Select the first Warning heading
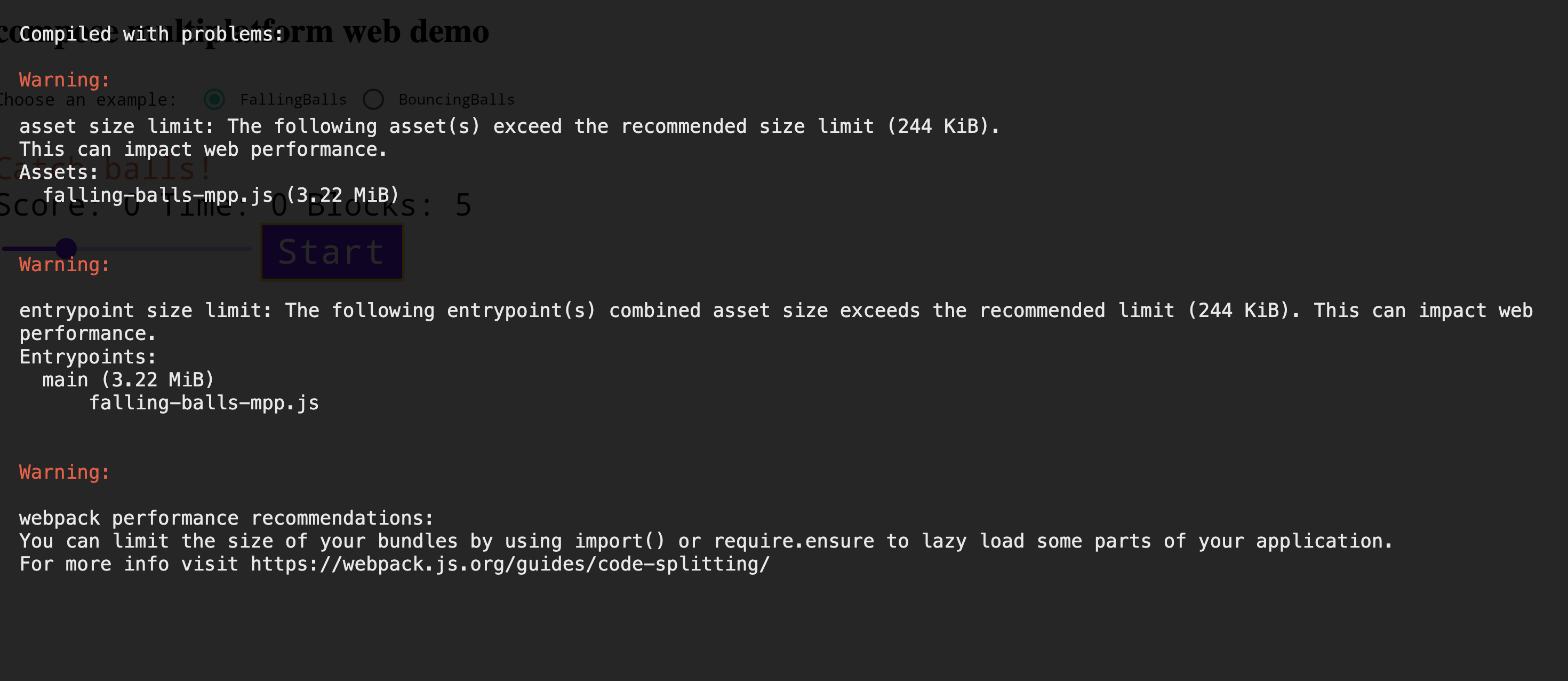 [63, 79]
